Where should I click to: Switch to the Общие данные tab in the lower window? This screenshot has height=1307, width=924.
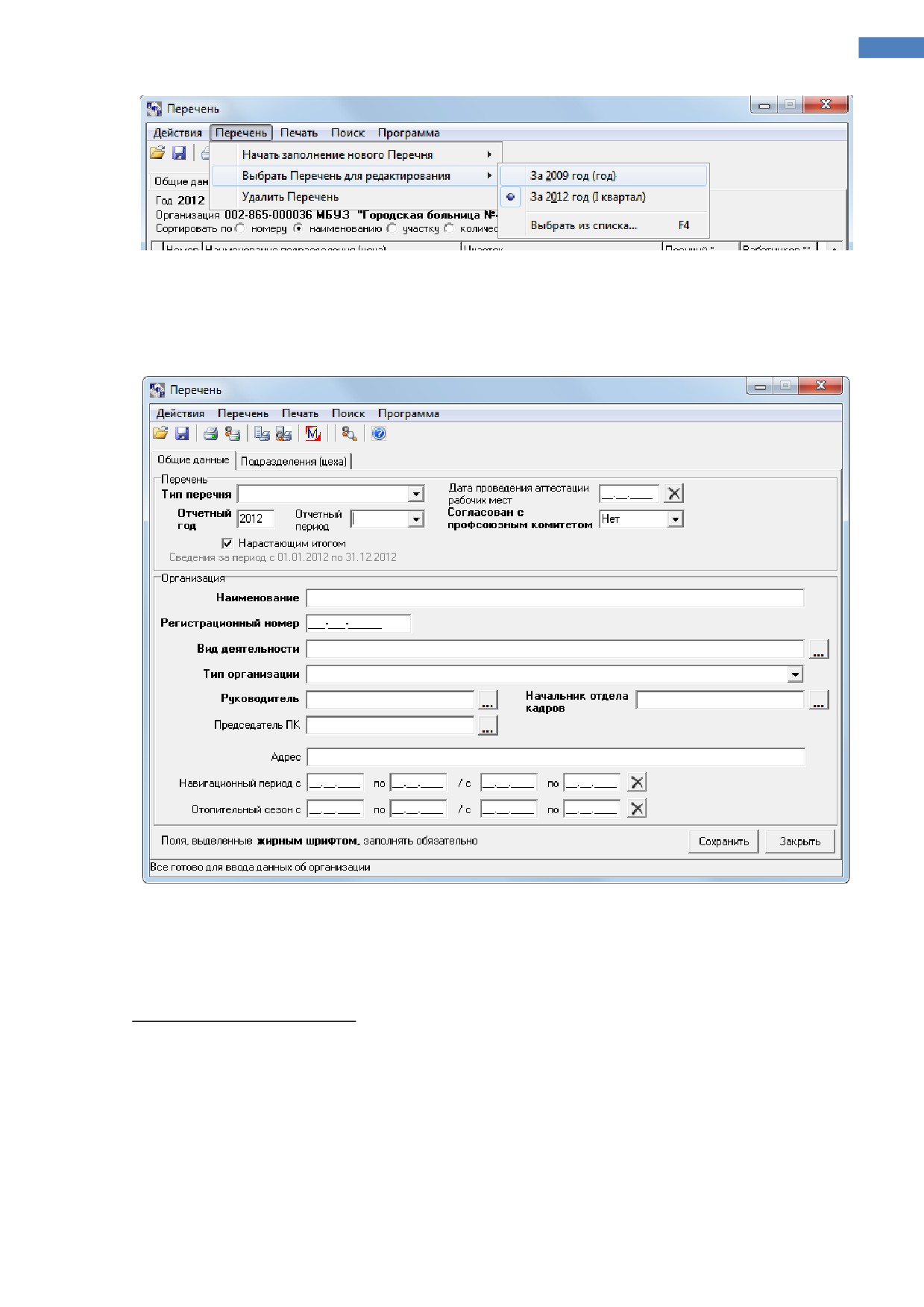pyautogui.click(x=193, y=460)
